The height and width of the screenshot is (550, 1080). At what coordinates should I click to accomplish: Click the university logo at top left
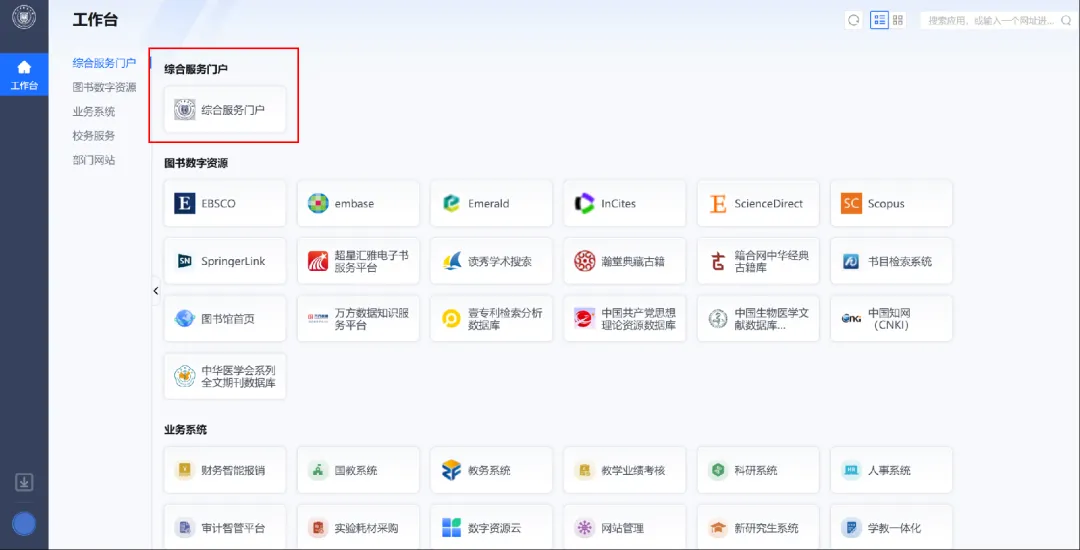[x=24, y=17]
